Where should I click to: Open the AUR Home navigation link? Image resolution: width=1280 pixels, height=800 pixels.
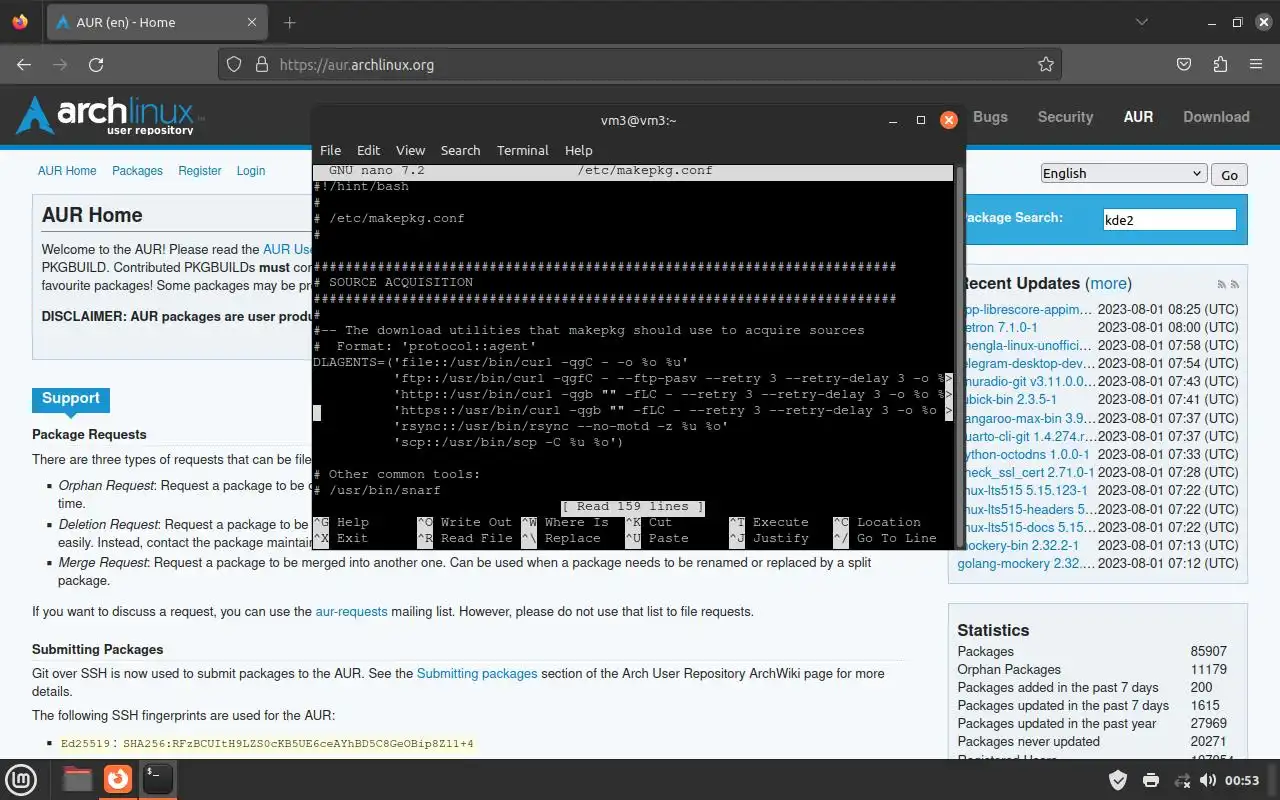[x=67, y=171]
